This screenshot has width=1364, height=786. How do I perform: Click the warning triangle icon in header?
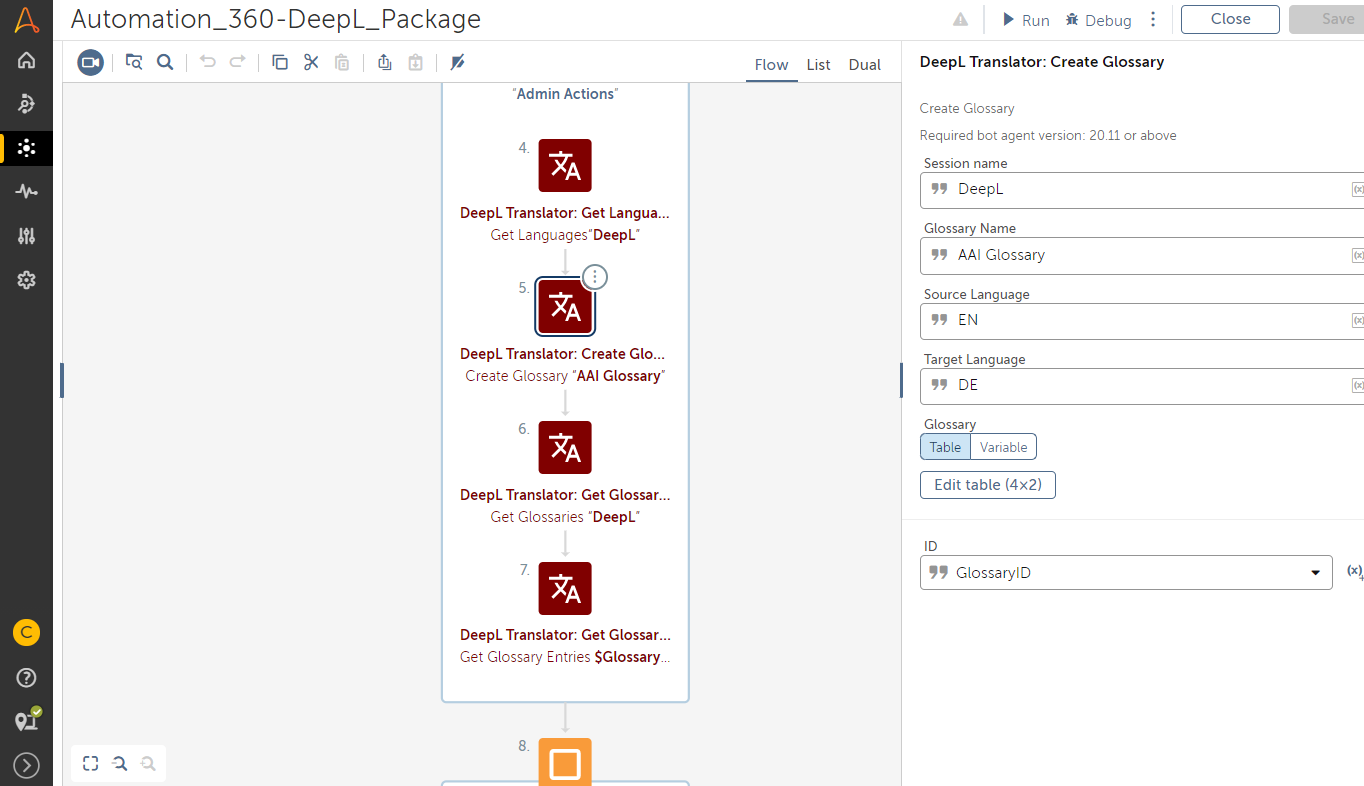[x=960, y=19]
